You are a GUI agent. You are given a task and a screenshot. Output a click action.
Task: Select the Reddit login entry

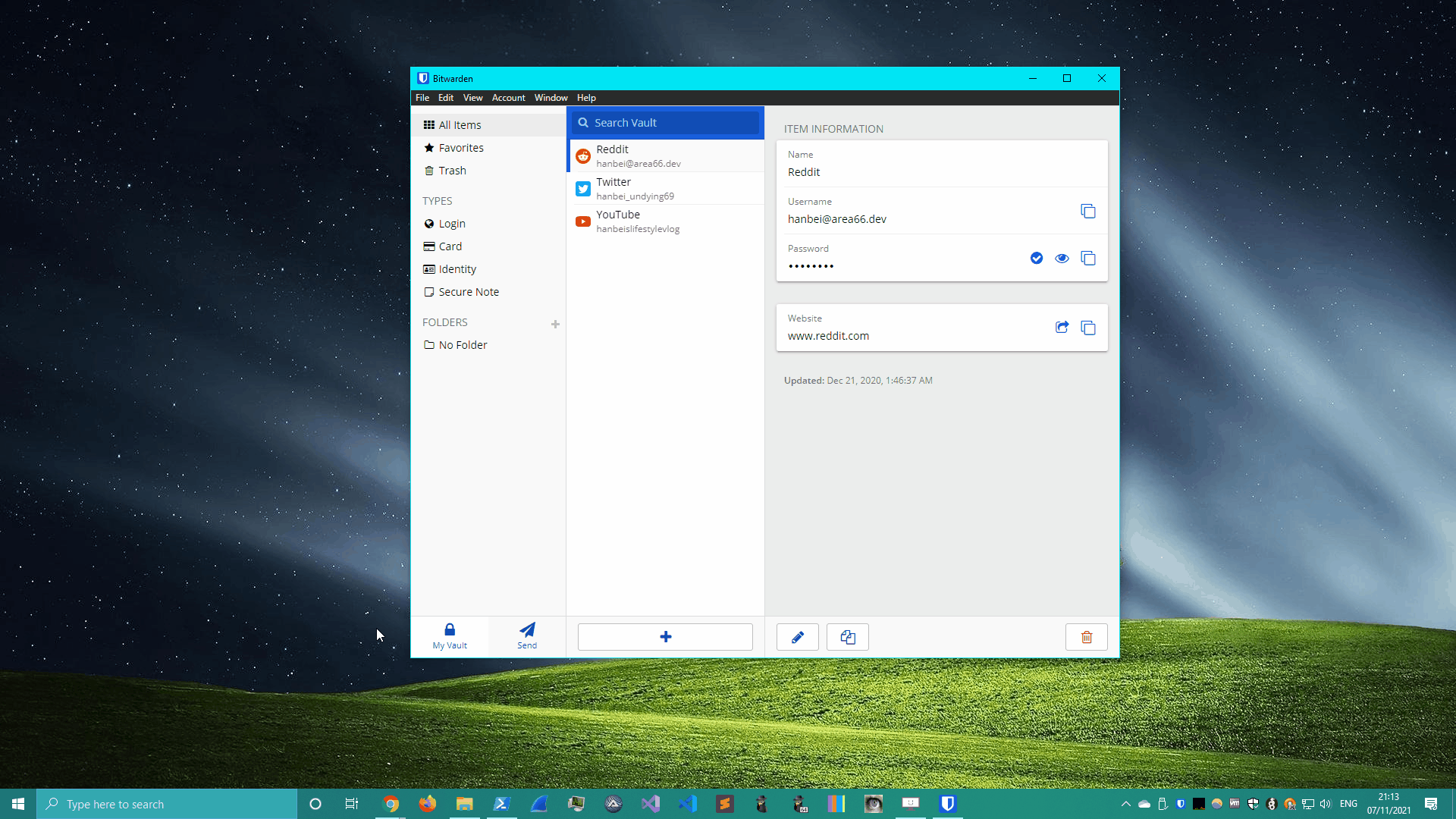click(665, 156)
